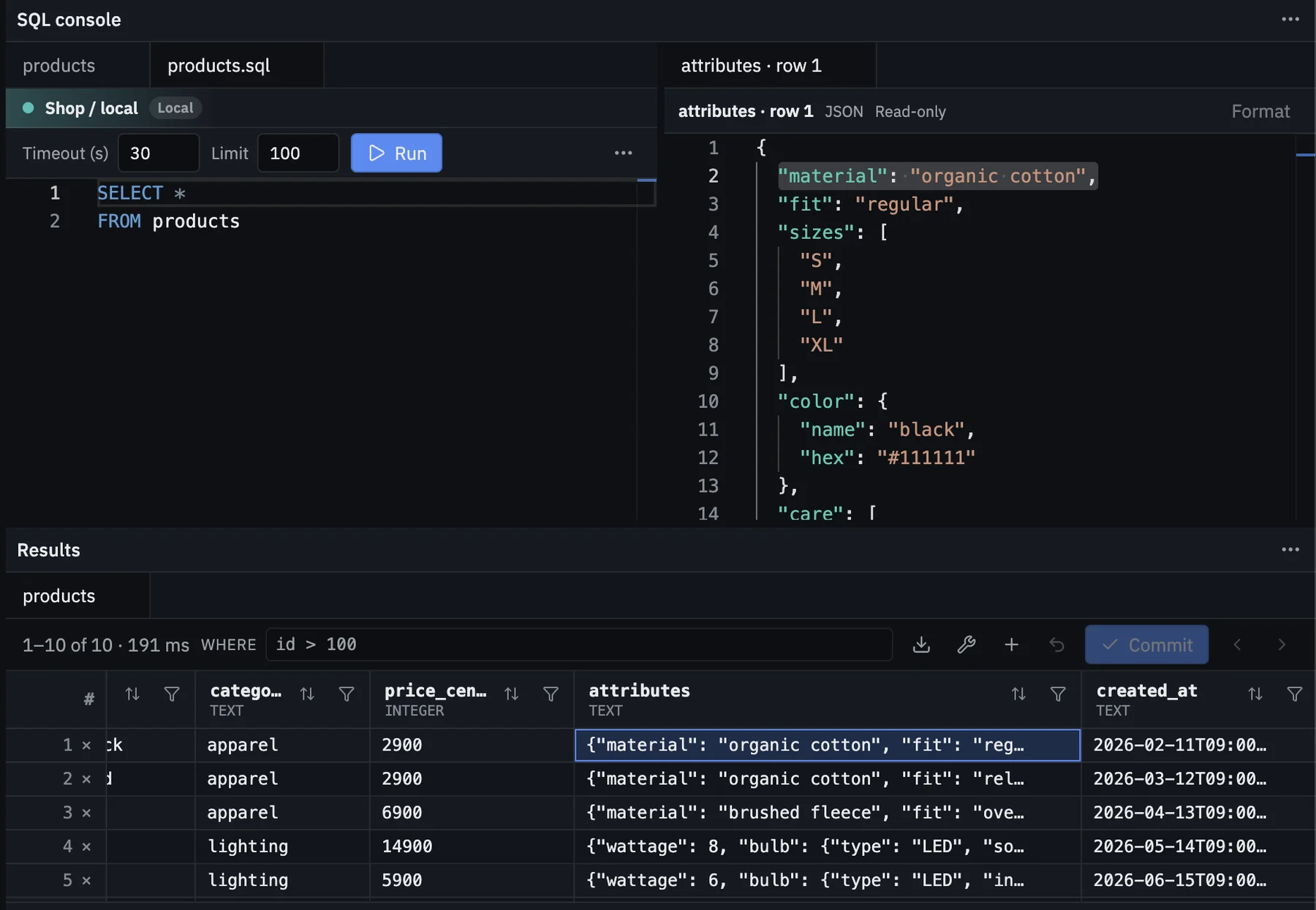Click the WHERE filter input field
Image resolution: width=1316 pixels, height=910 pixels.
(579, 645)
